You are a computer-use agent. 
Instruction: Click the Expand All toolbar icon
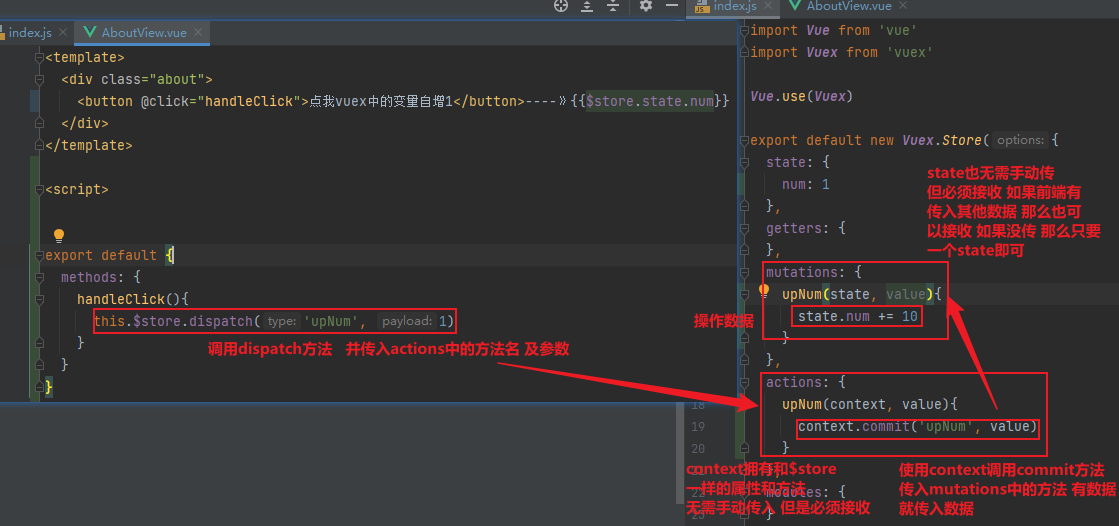[x=587, y=6]
